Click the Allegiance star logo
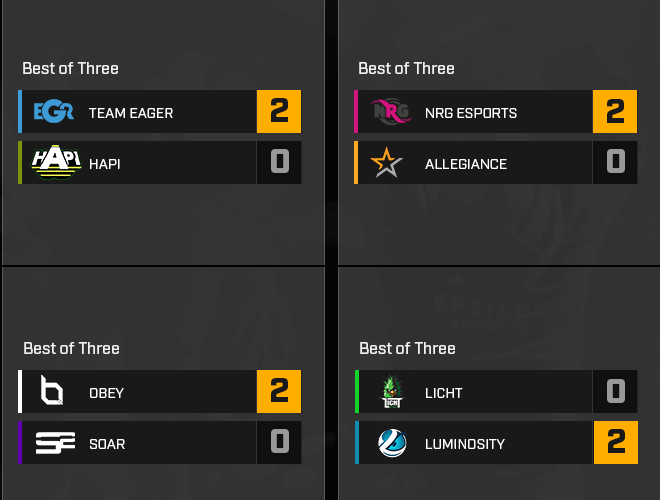The width and height of the screenshot is (660, 500). [386, 162]
